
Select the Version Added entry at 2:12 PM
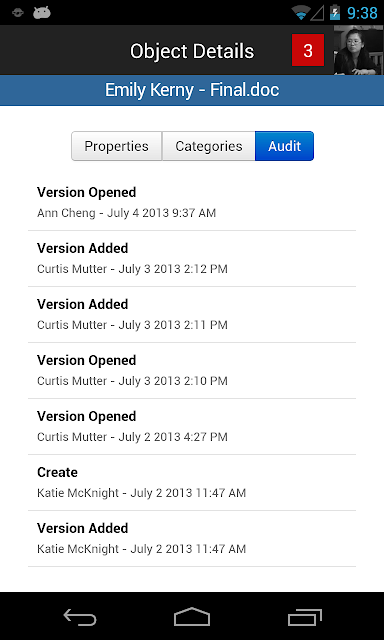pos(192,259)
